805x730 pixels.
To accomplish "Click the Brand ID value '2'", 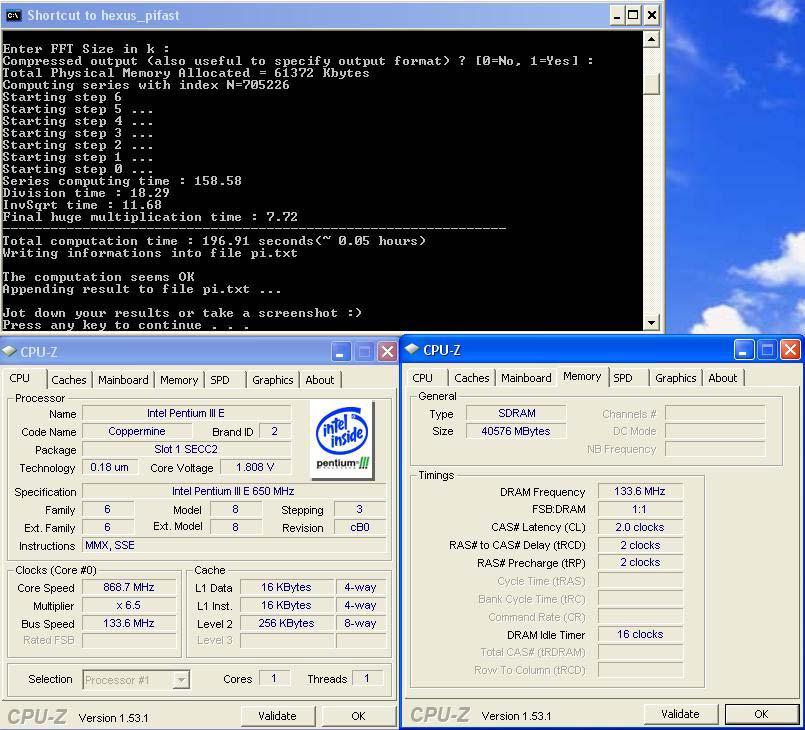I will 275,431.
